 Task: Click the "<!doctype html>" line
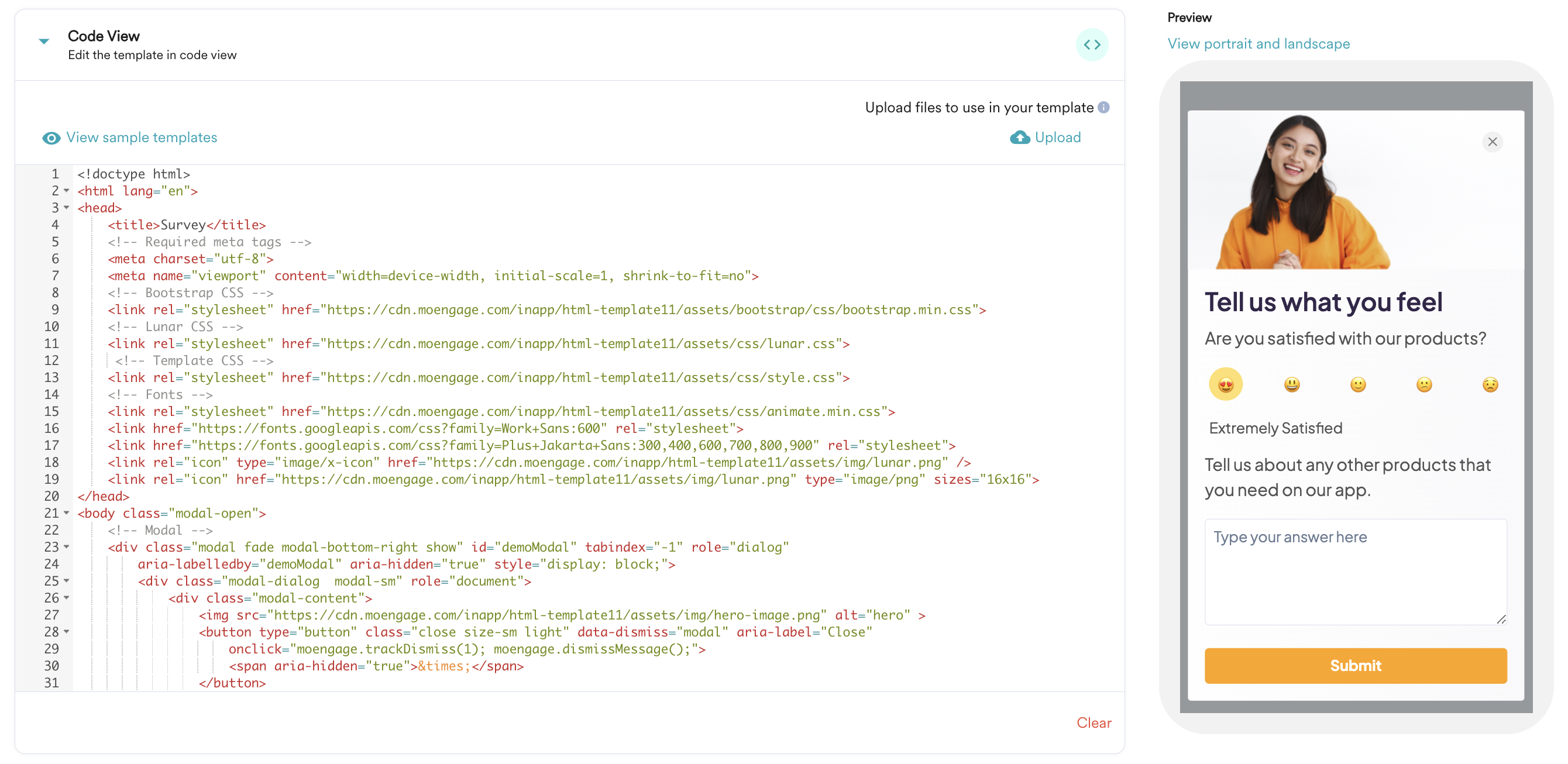tap(134, 174)
